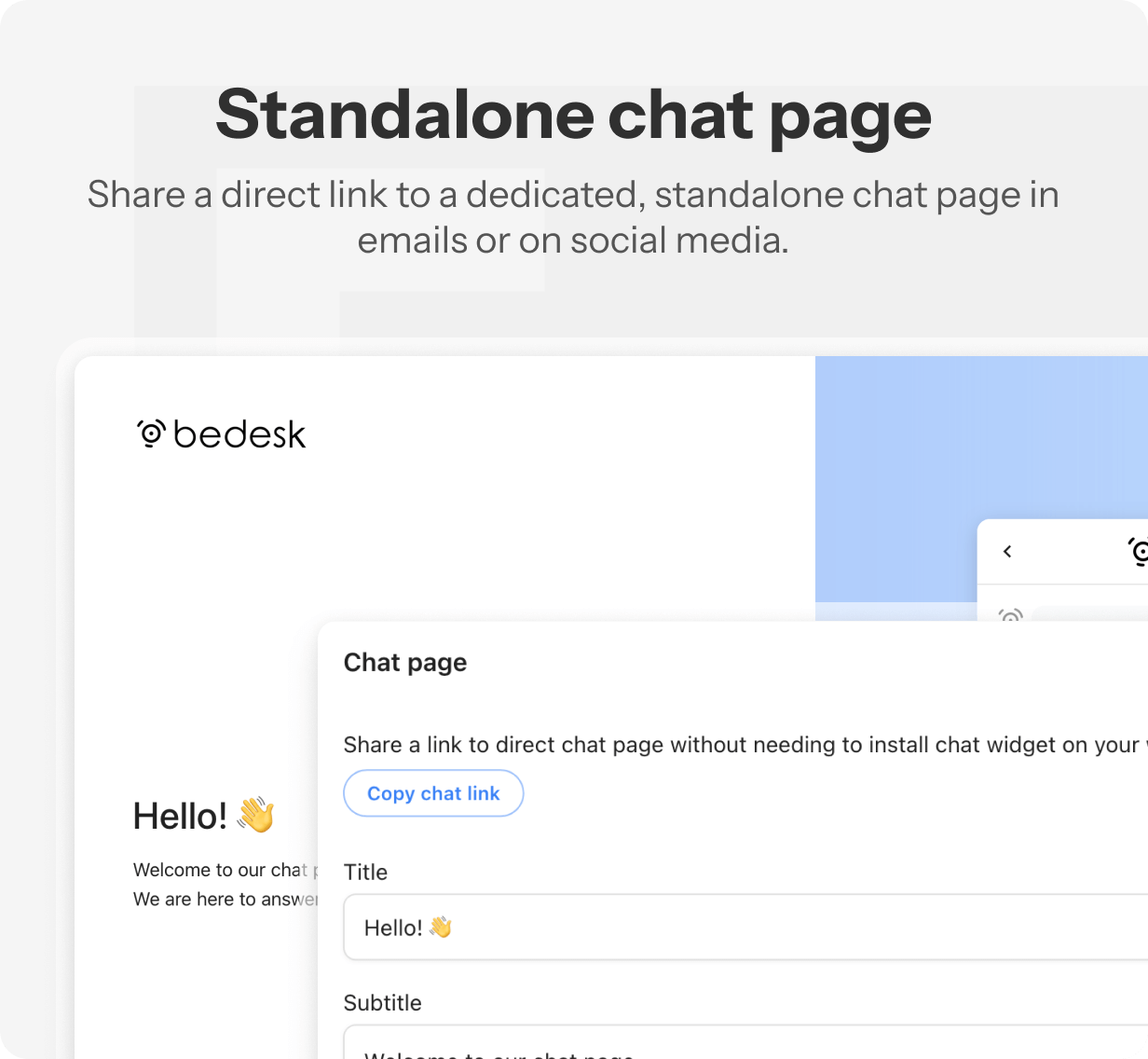Focus the Title input field
Image resolution: width=1148 pixels, height=1059 pixels.
coord(745,928)
